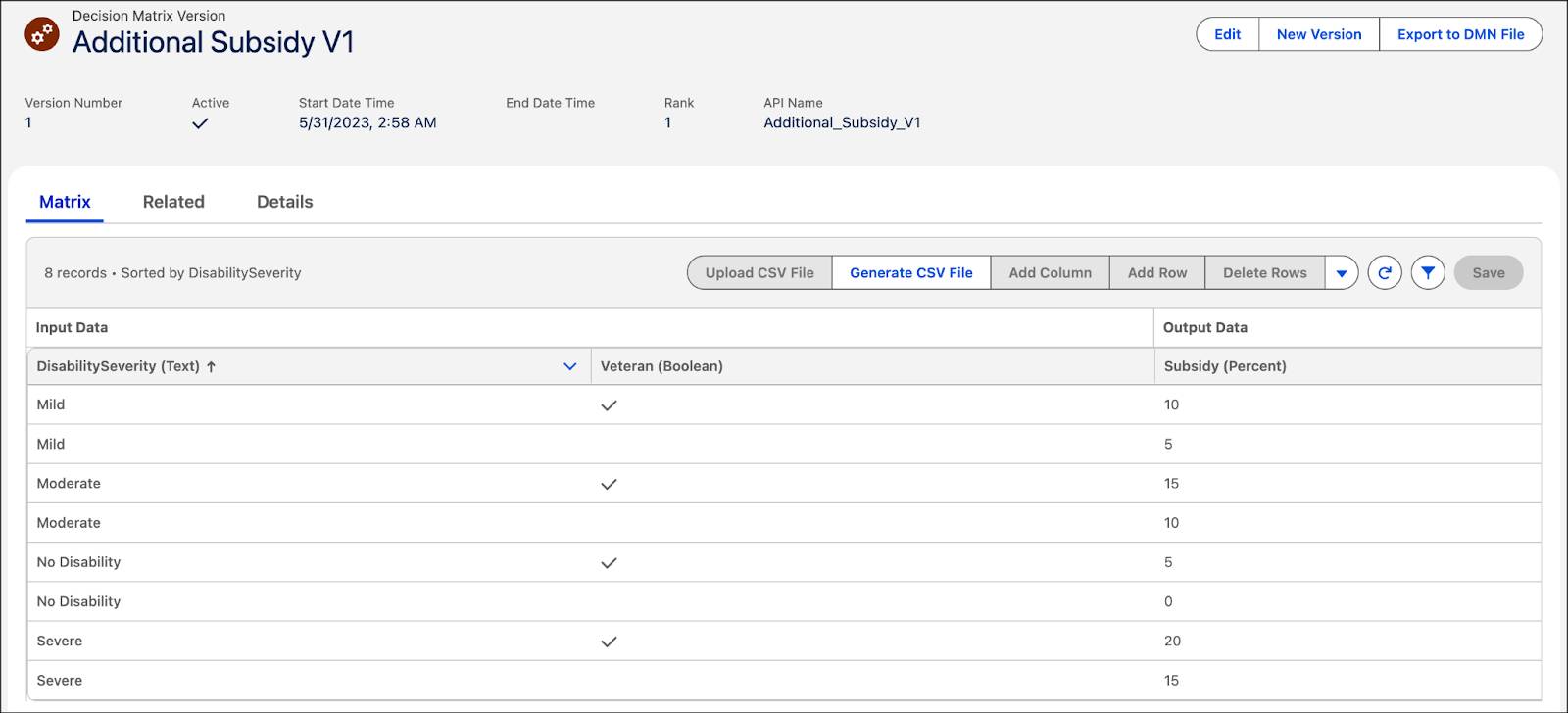This screenshot has height=713, width=1568.
Task: Click empty Veteran cell in Severe 15 row
Action: pos(872,681)
